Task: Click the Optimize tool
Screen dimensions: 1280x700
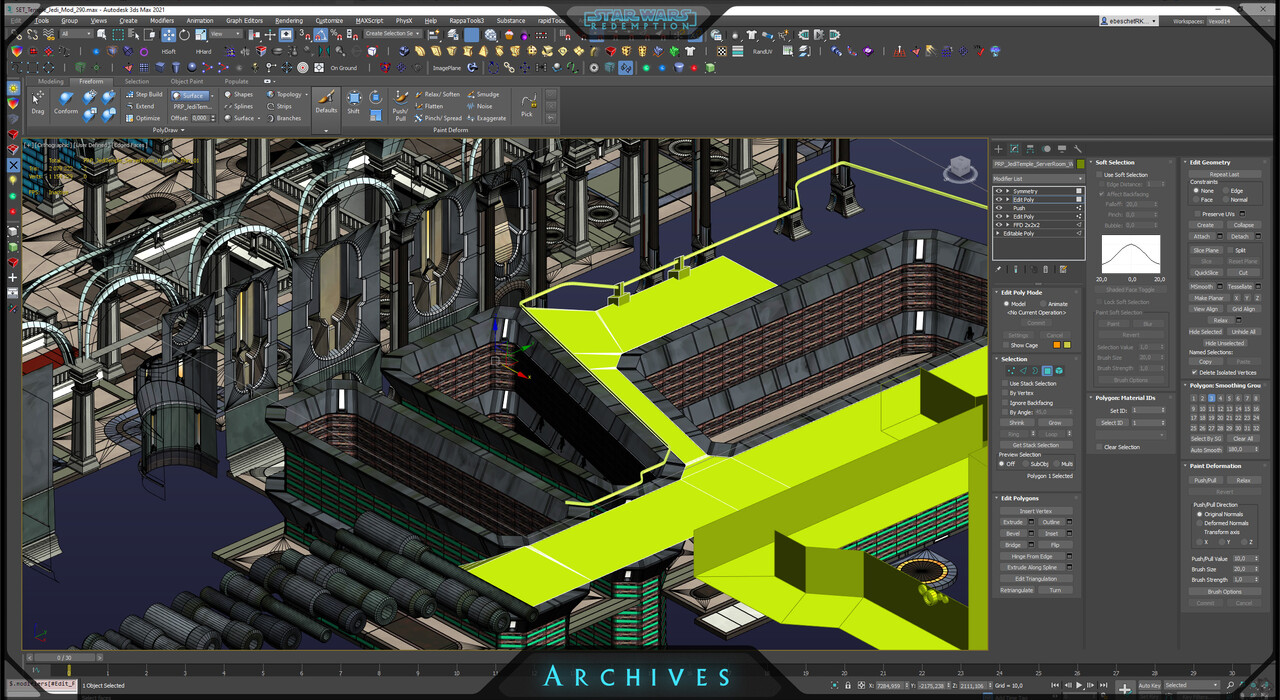Action: pos(142,118)
